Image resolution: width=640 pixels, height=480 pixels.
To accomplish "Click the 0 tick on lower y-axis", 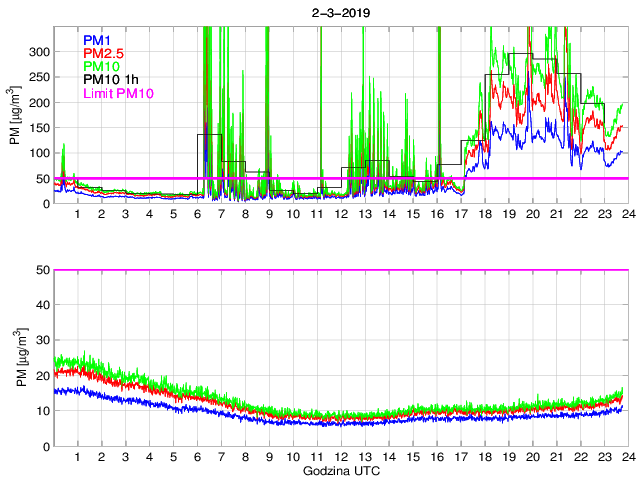I will pyautogui.click(x=45, y=445).
